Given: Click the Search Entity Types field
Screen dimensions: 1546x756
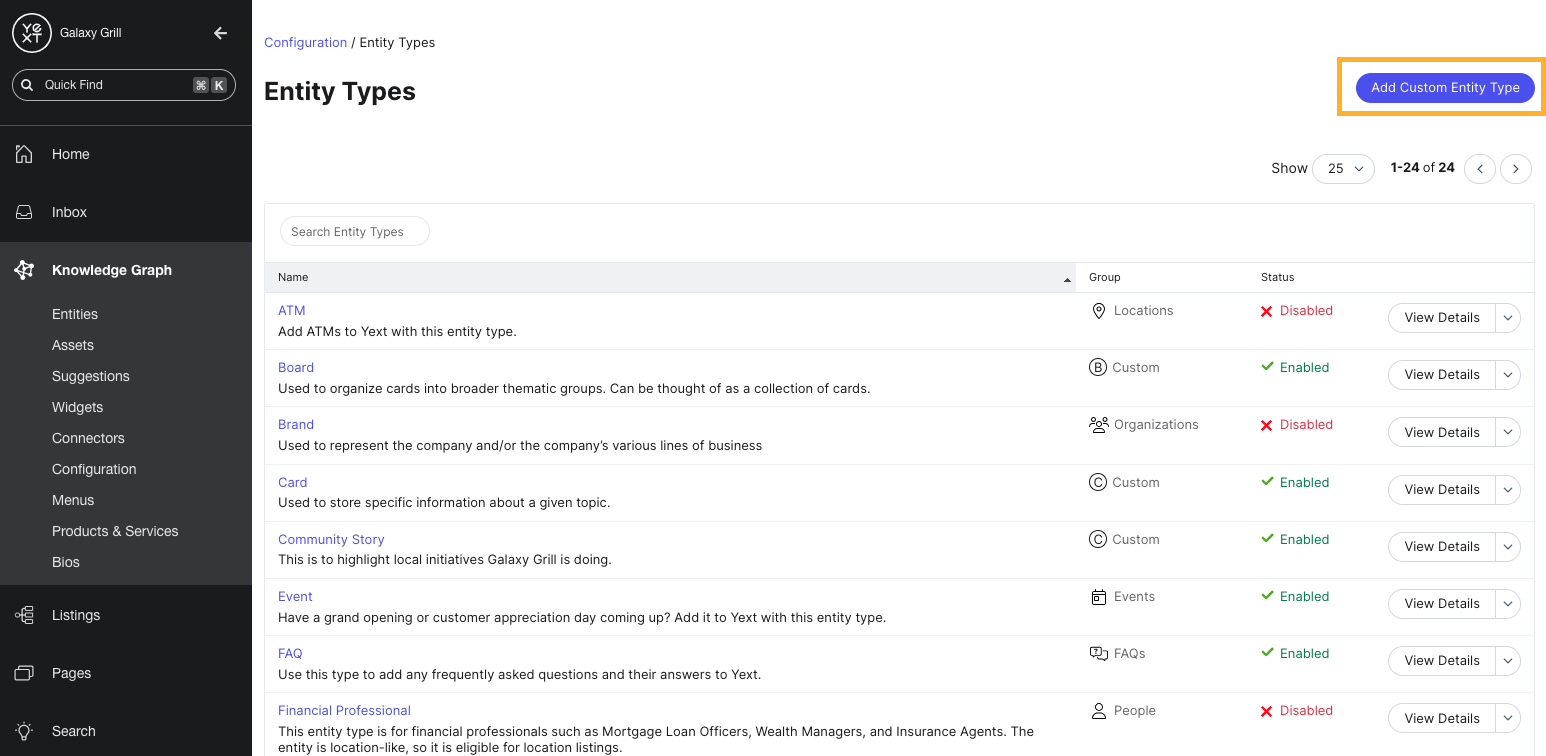Looking at the screenshot, I should [354, 231].
